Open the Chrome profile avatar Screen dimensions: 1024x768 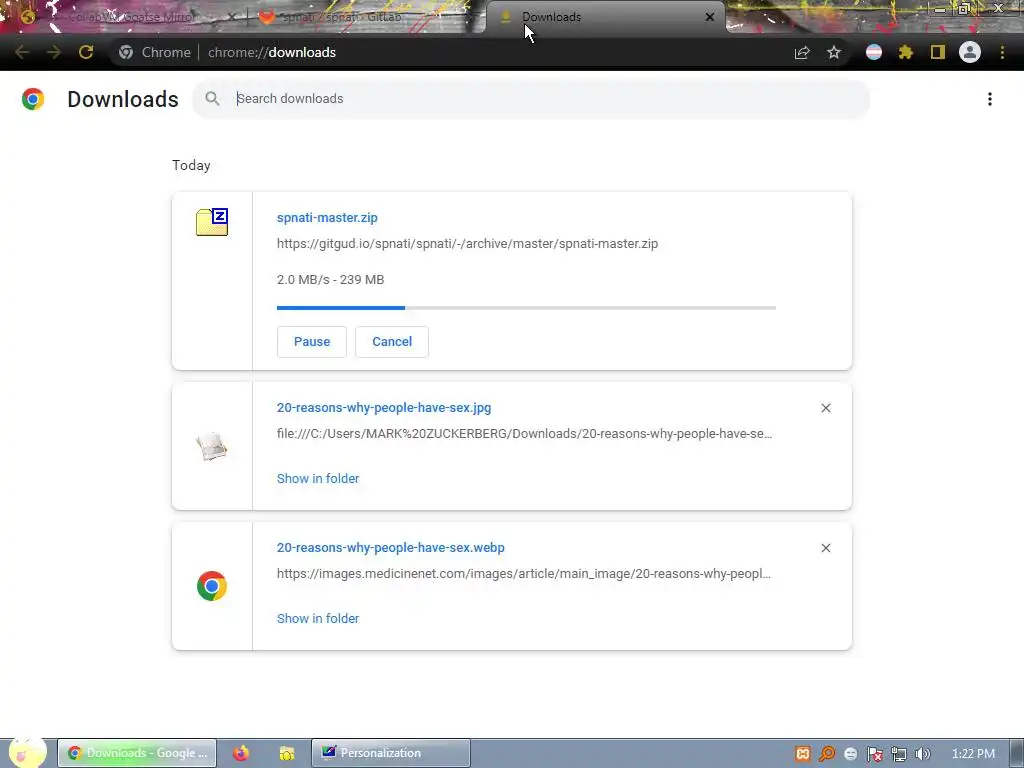970,52
